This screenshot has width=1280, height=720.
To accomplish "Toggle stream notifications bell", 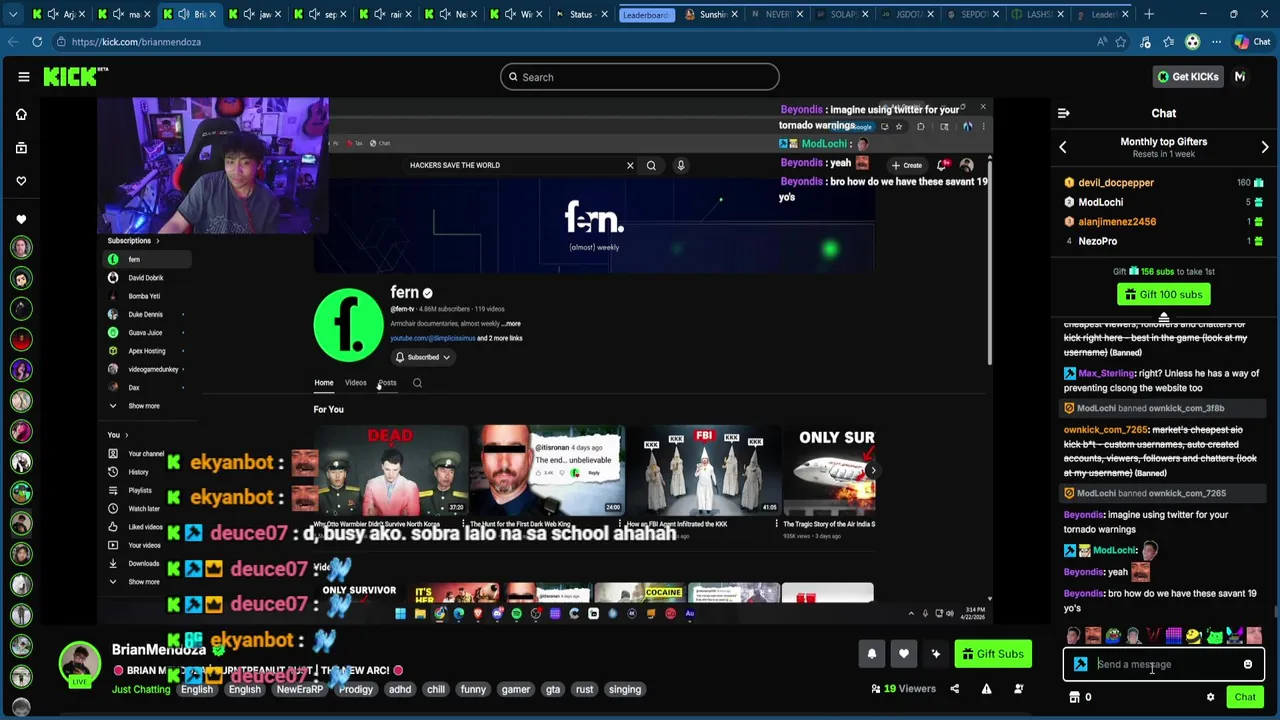I will [872, 654].
